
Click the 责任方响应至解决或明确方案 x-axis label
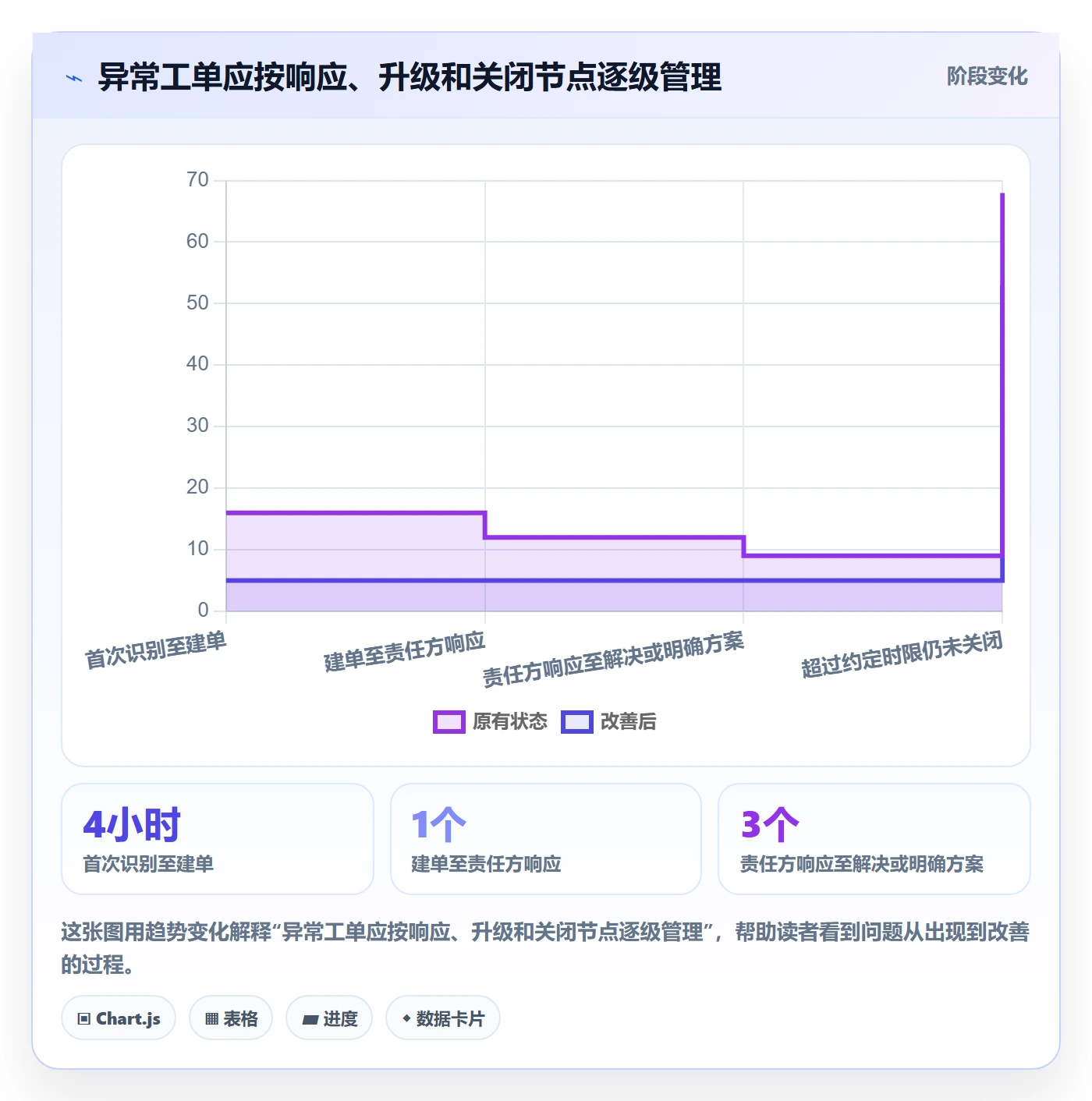[614, 660]
